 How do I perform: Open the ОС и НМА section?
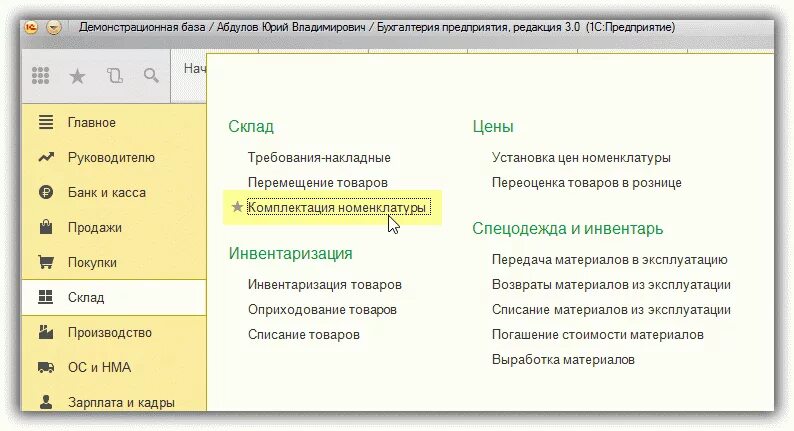click(99, 367)
